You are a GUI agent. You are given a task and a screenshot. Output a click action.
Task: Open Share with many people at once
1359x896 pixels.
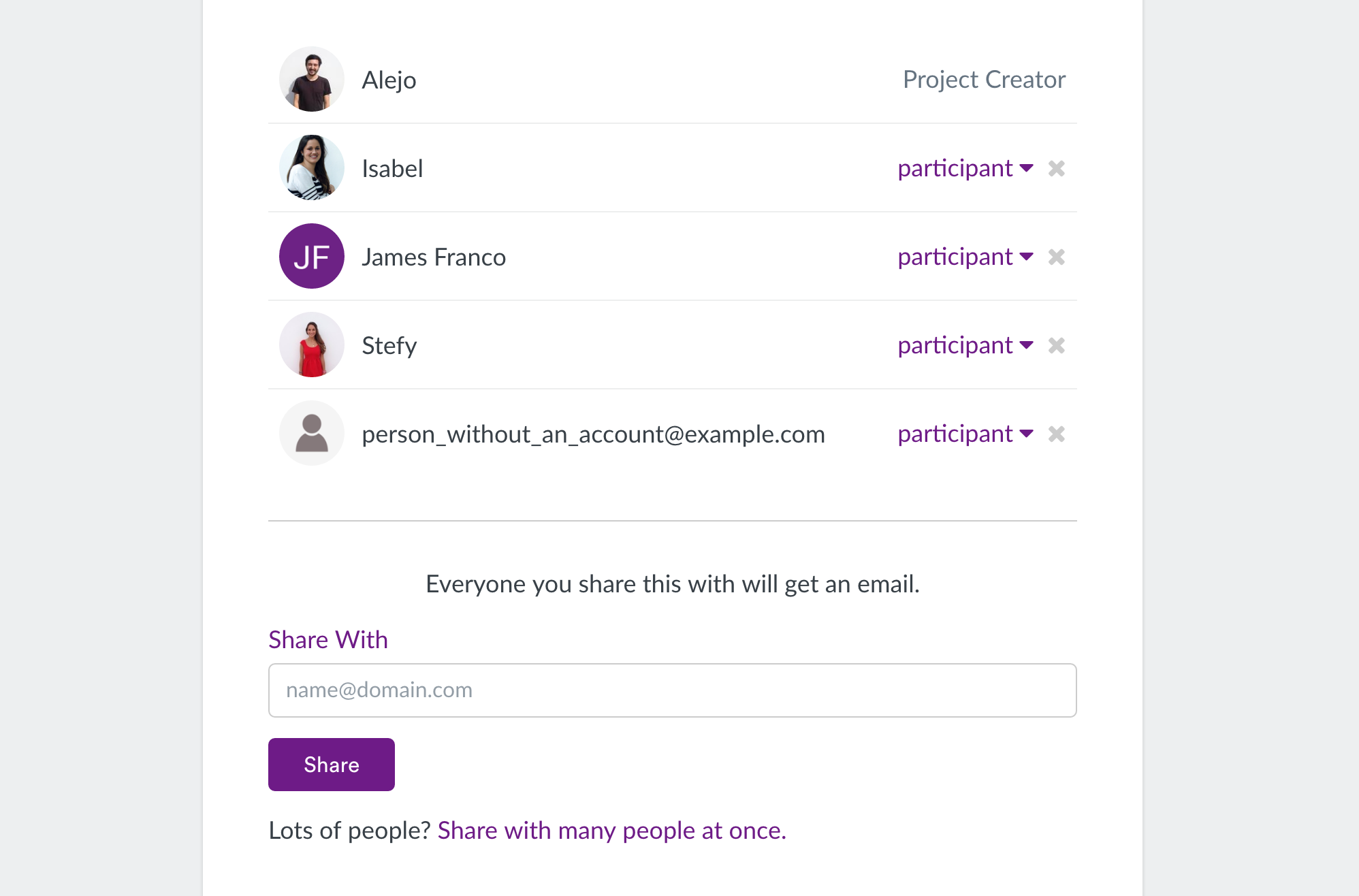611,831
